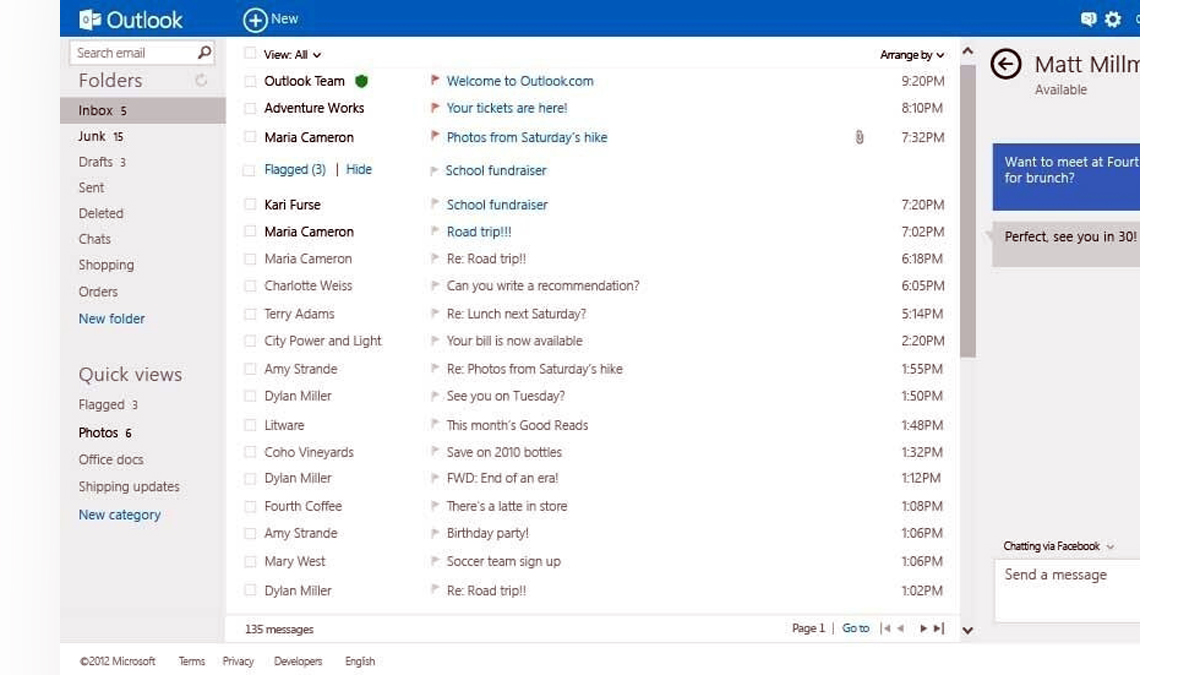Open the Privacy link in the footer
This screenshot has height=675, width=1200.
pos(238,661)
